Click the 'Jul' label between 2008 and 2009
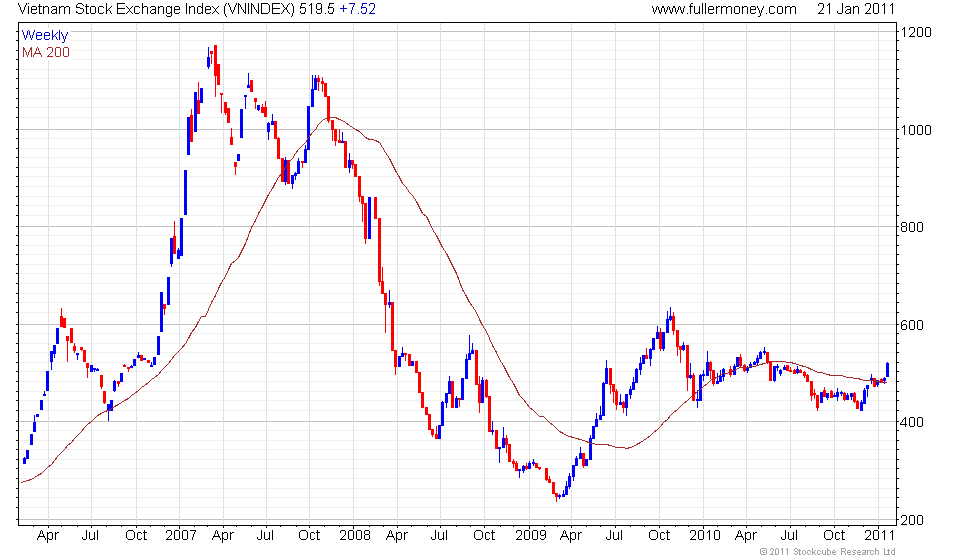The height and width of the screenshot is (560, 980). click(439, 536)
